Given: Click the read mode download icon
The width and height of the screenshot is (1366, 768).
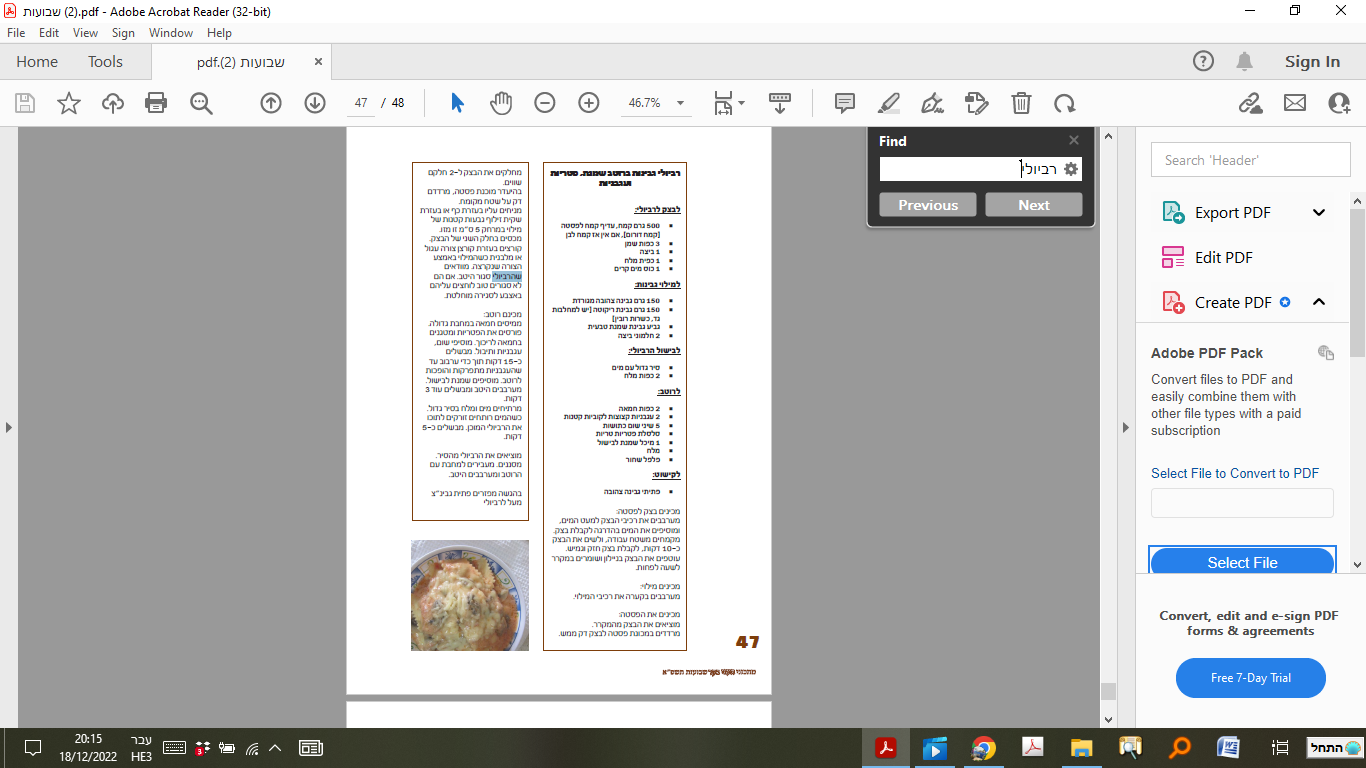Looking at the screenshot, I should click(x=780, y=103).
